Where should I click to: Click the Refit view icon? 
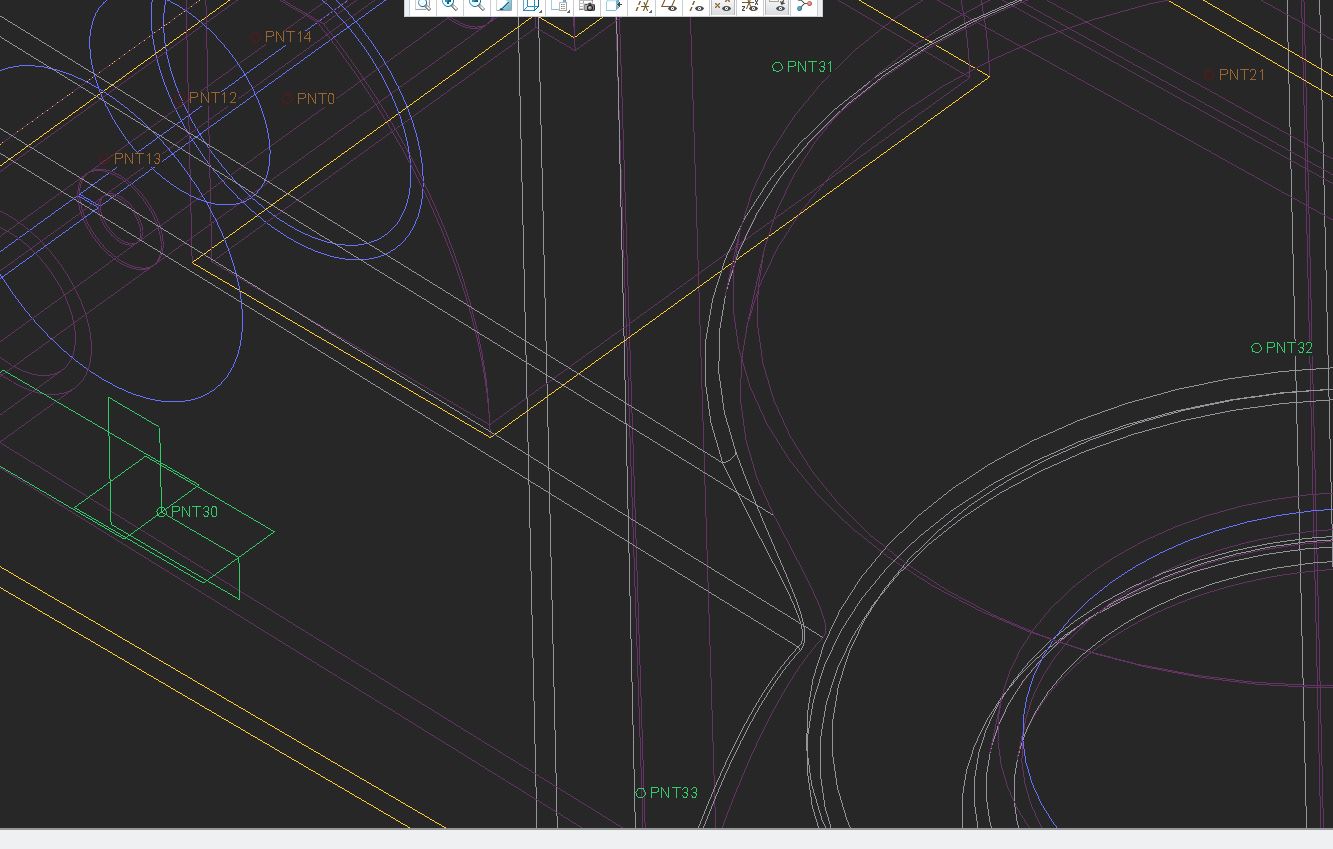coord(423,5)
